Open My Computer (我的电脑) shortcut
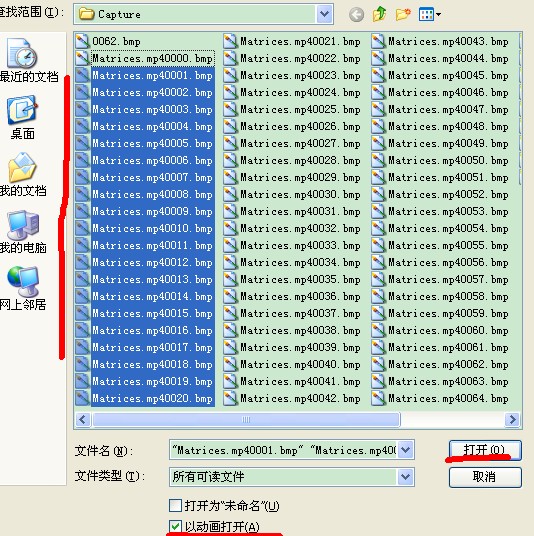Viewport: 534px width, 536px height. 23,231
